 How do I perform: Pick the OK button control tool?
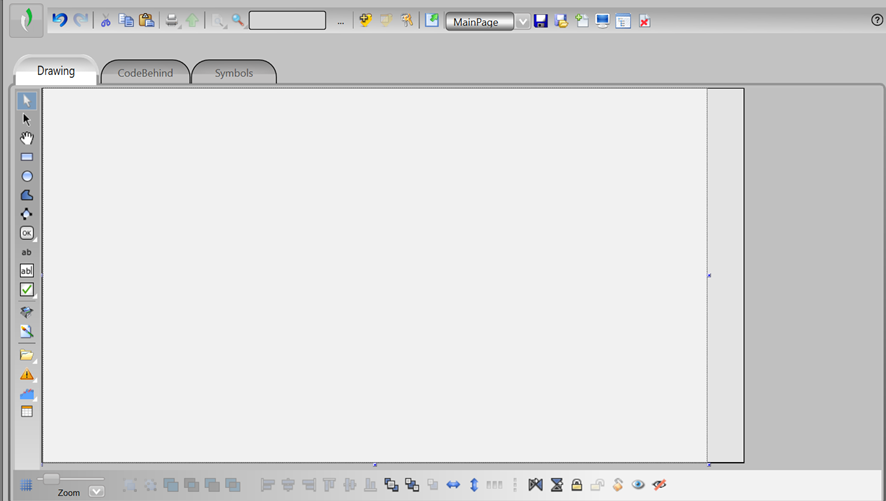27,233
